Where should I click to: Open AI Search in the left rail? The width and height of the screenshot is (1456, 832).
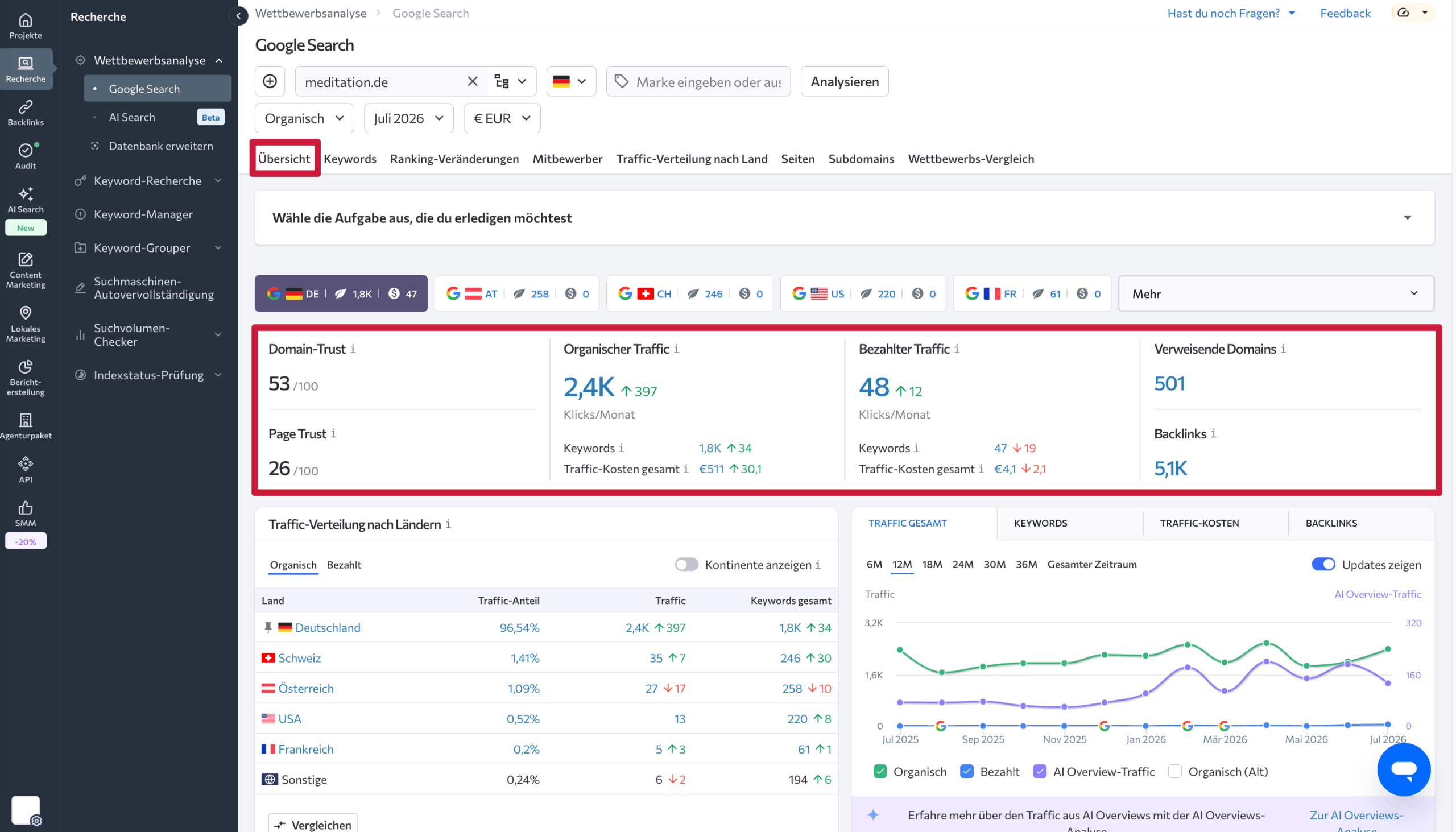point(26,200)
